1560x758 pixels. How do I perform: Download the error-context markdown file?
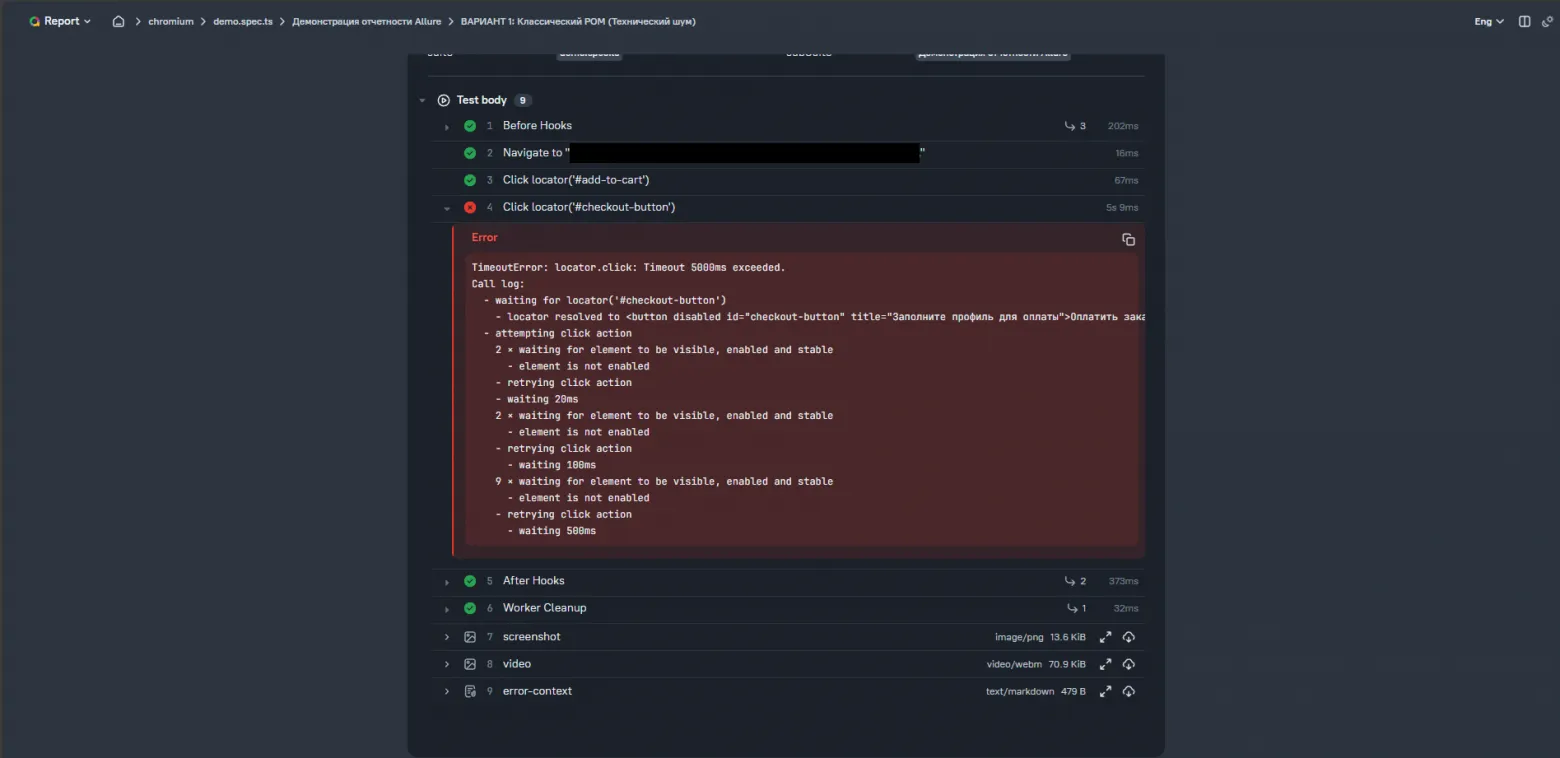(x=1127, y=690)
